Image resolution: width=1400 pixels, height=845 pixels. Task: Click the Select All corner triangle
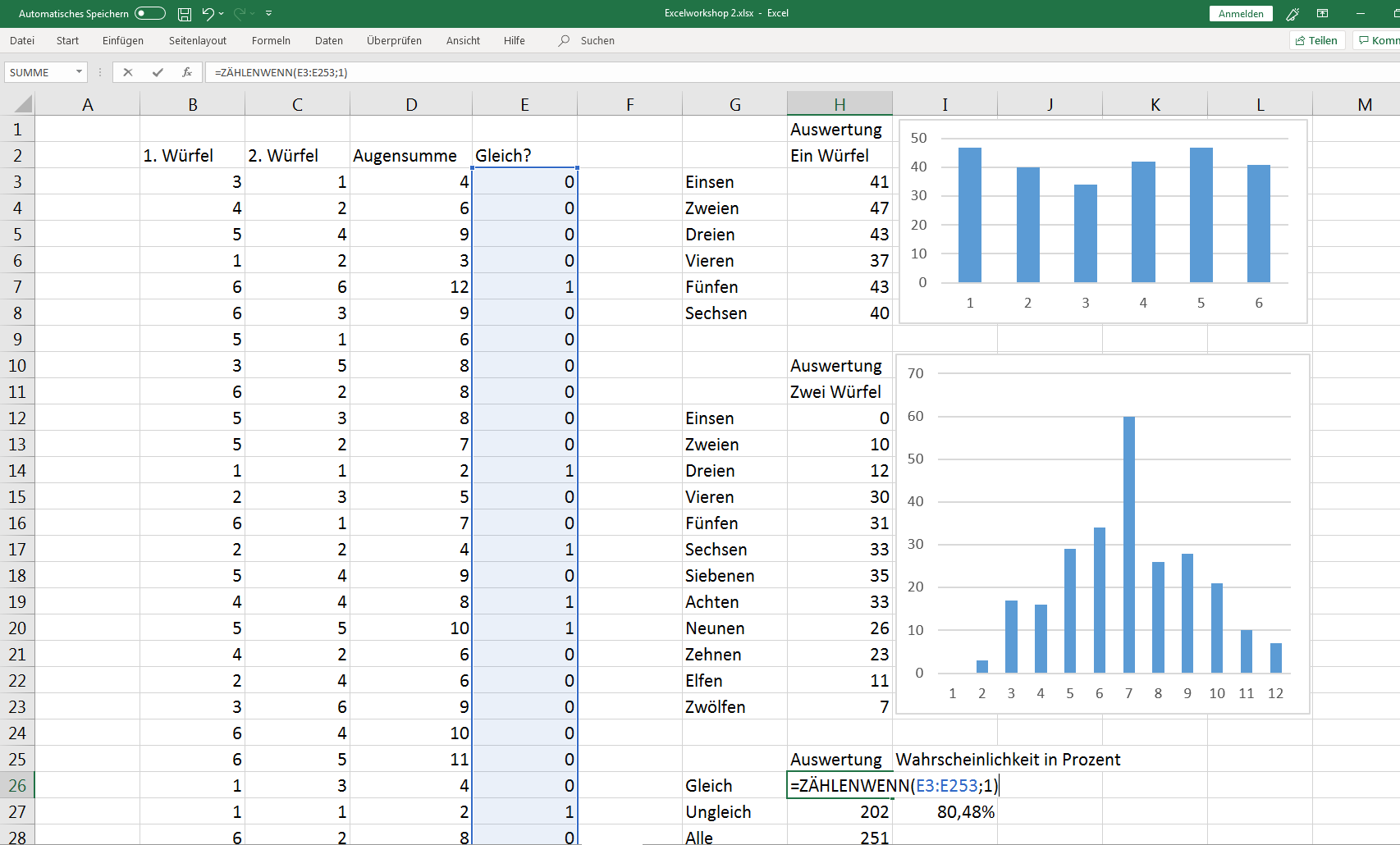[x=23, y=103]
